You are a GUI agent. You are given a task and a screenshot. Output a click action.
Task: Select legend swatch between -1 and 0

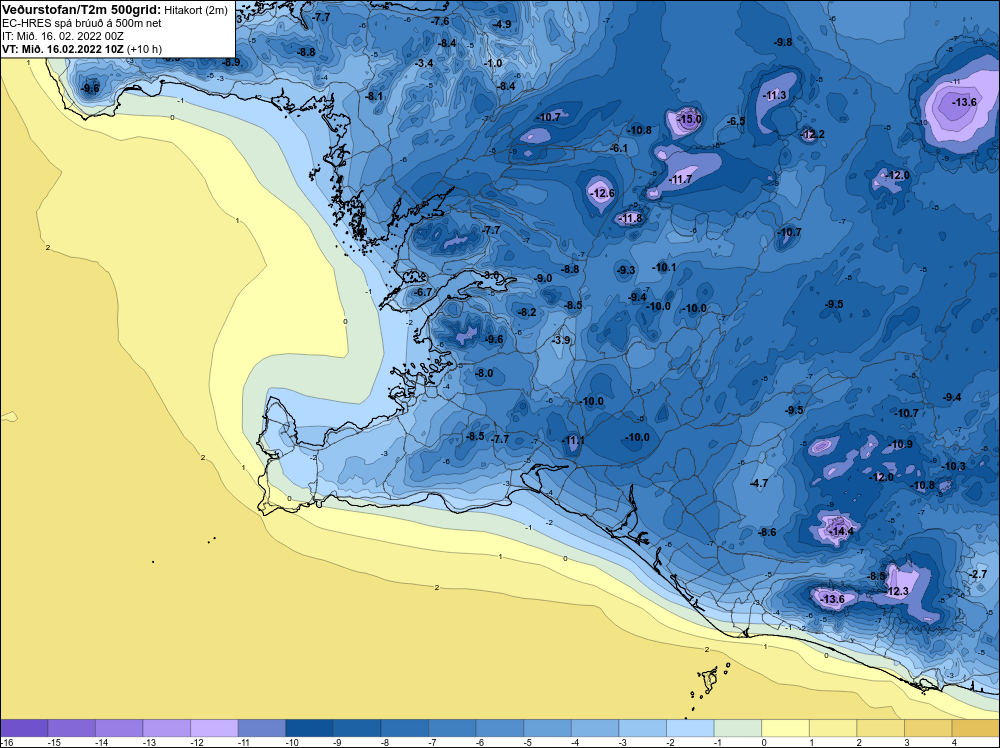(x=738, y=728)
